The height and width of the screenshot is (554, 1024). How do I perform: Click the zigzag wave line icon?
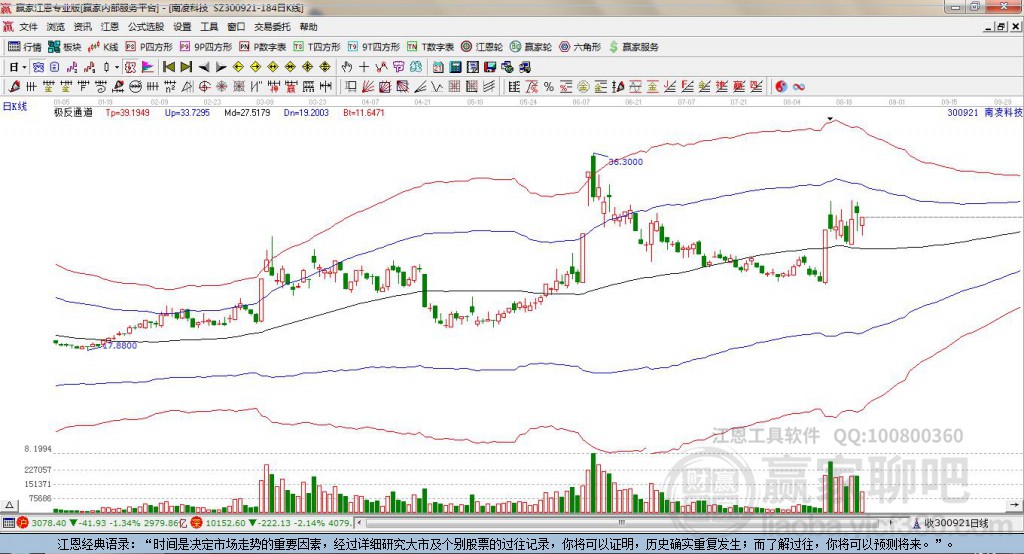click(437, 86)
